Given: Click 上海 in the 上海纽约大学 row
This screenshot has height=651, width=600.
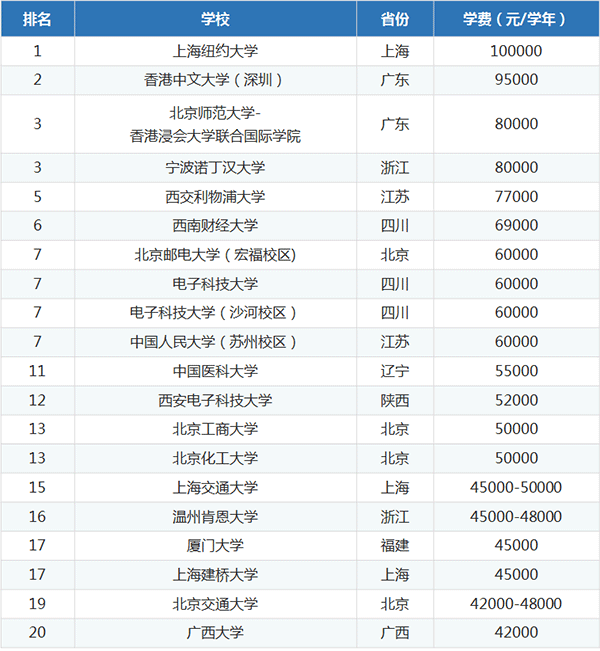Looking at the screenshot, I should point(395,51).
